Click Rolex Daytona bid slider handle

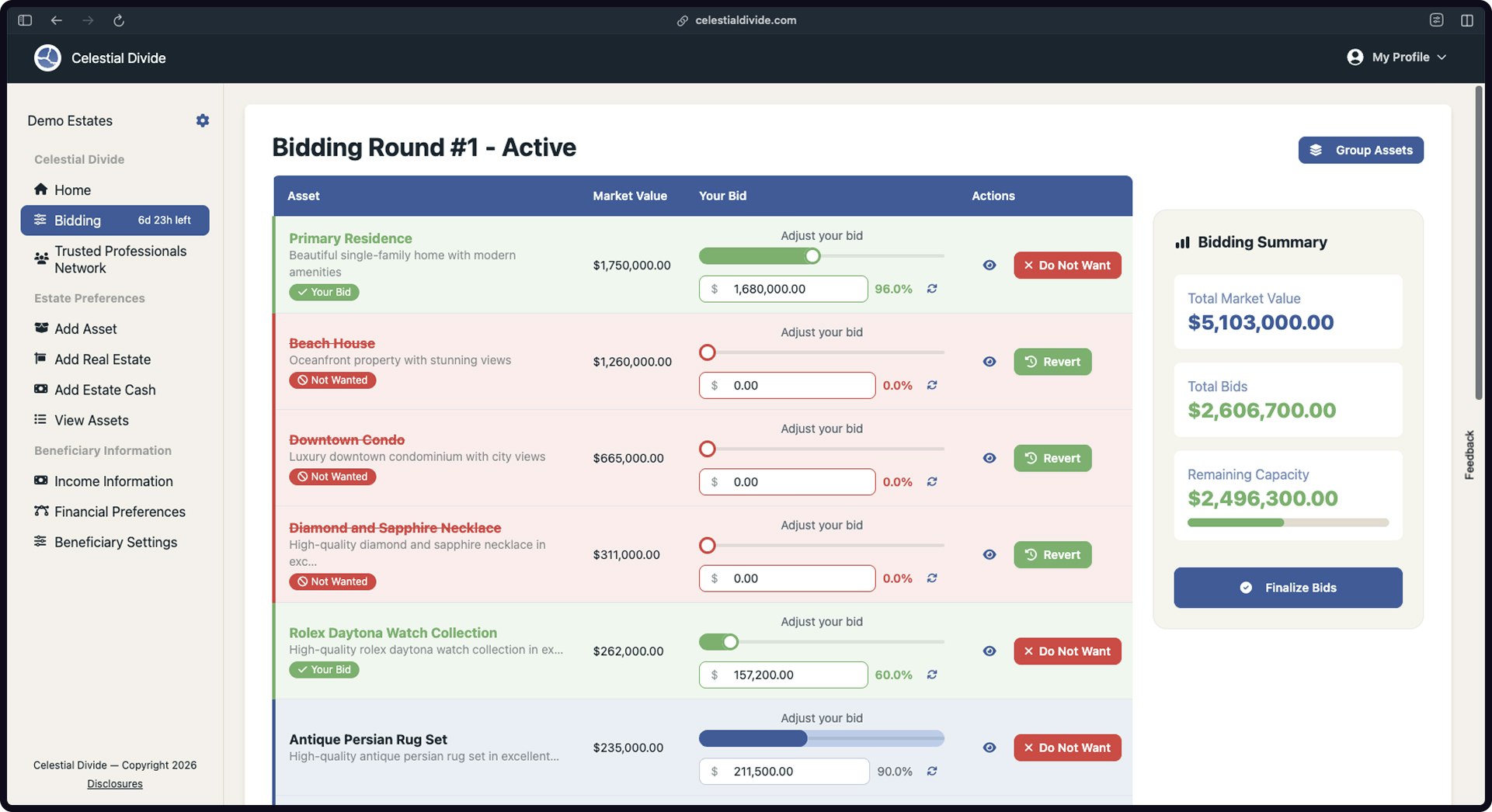click(730, 642)
